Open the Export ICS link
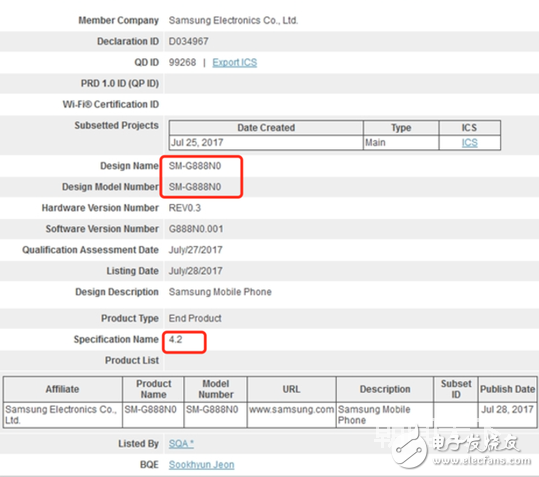The width and height of the screenshot is (539, 477). point(234,63)
